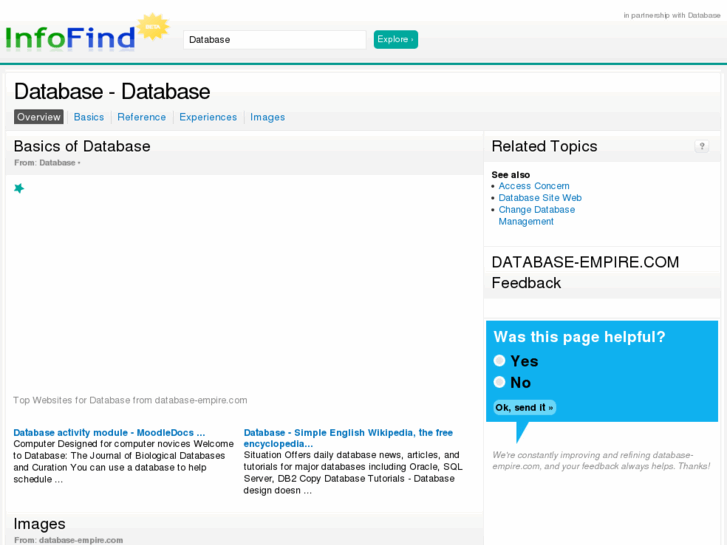Submit feedback with Ok, send it button
The width and height of the screenshot is (727, 545).
(524, 408)
